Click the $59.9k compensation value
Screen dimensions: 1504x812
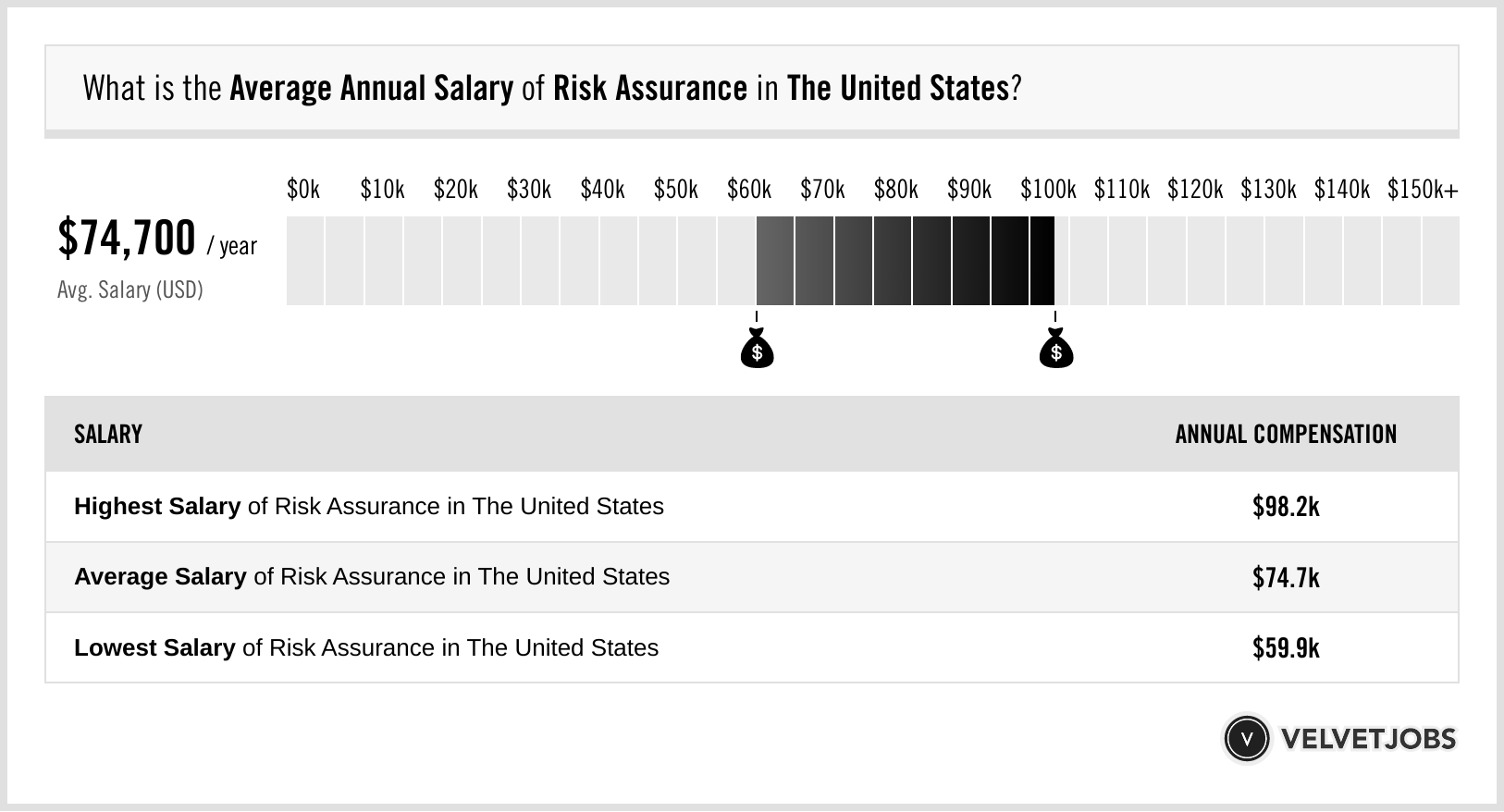(1286, 647)
